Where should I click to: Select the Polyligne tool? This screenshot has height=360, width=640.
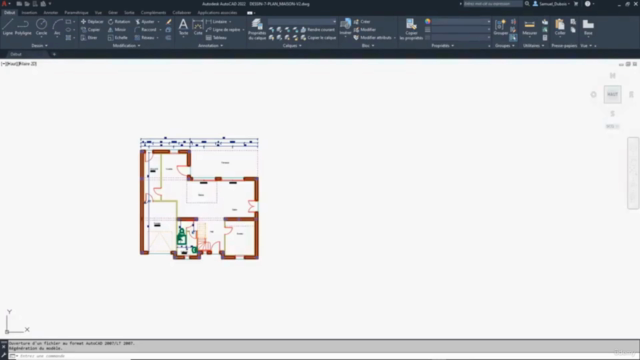pos(23,27)
